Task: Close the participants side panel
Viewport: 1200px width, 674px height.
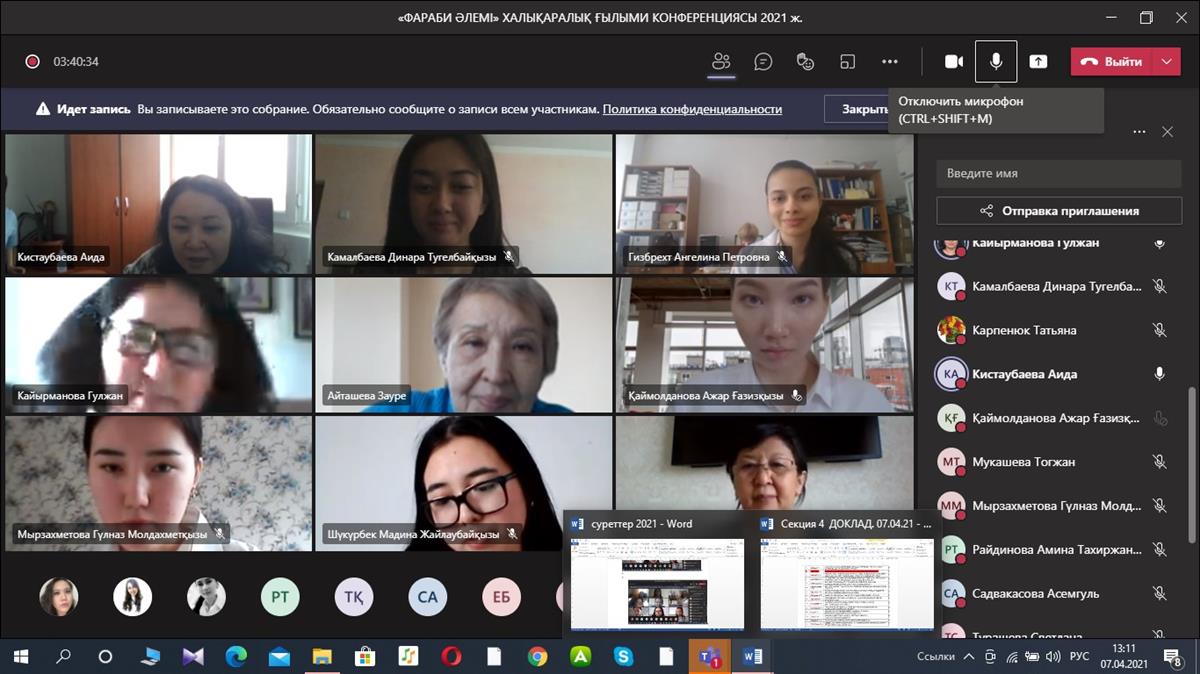Action: [x=1167, y=132]
